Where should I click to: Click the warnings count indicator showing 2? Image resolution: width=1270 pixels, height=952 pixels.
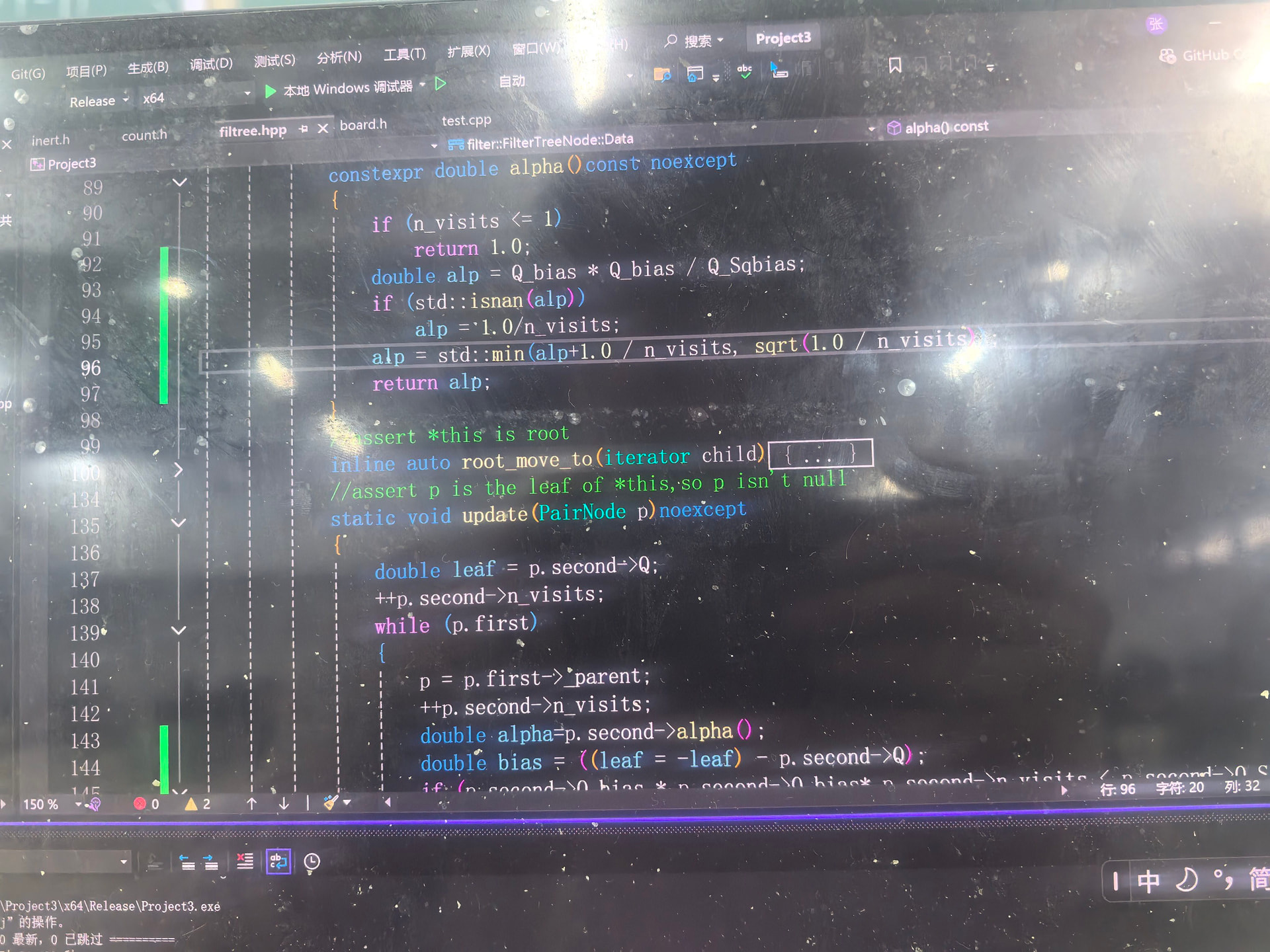[198, 804]
